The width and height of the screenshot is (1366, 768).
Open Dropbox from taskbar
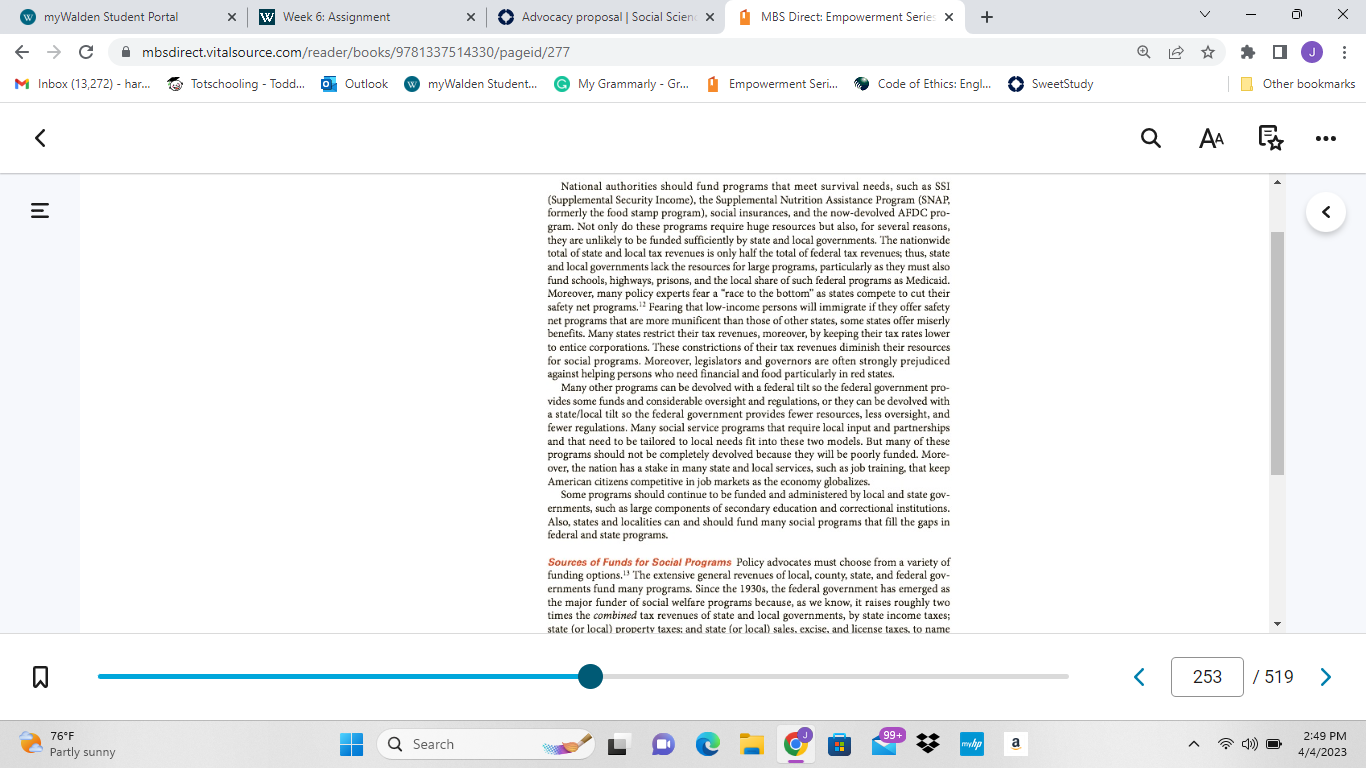(x=928, y=744)
